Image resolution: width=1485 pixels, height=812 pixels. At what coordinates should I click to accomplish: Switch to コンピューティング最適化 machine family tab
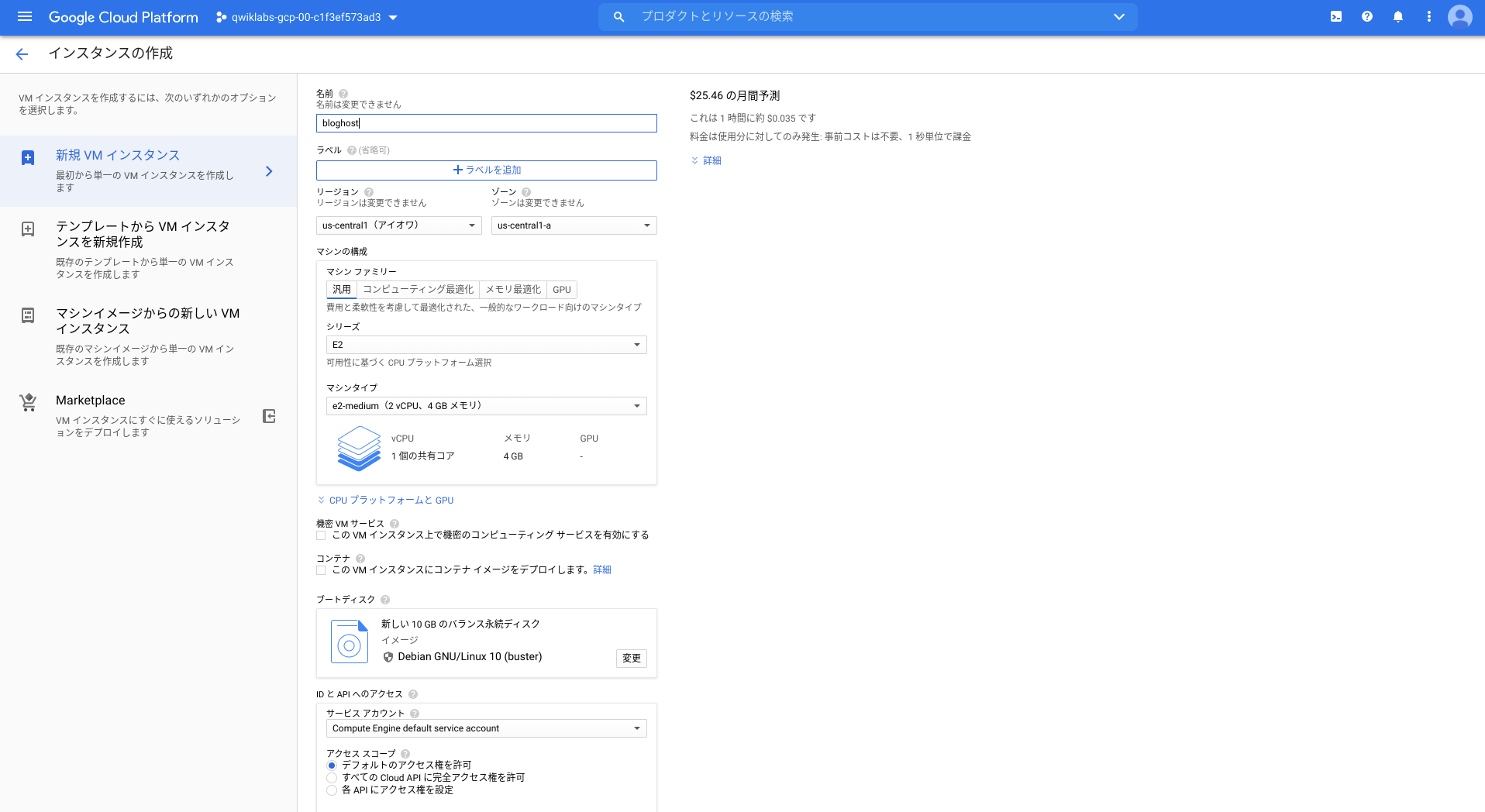(418, 290)
